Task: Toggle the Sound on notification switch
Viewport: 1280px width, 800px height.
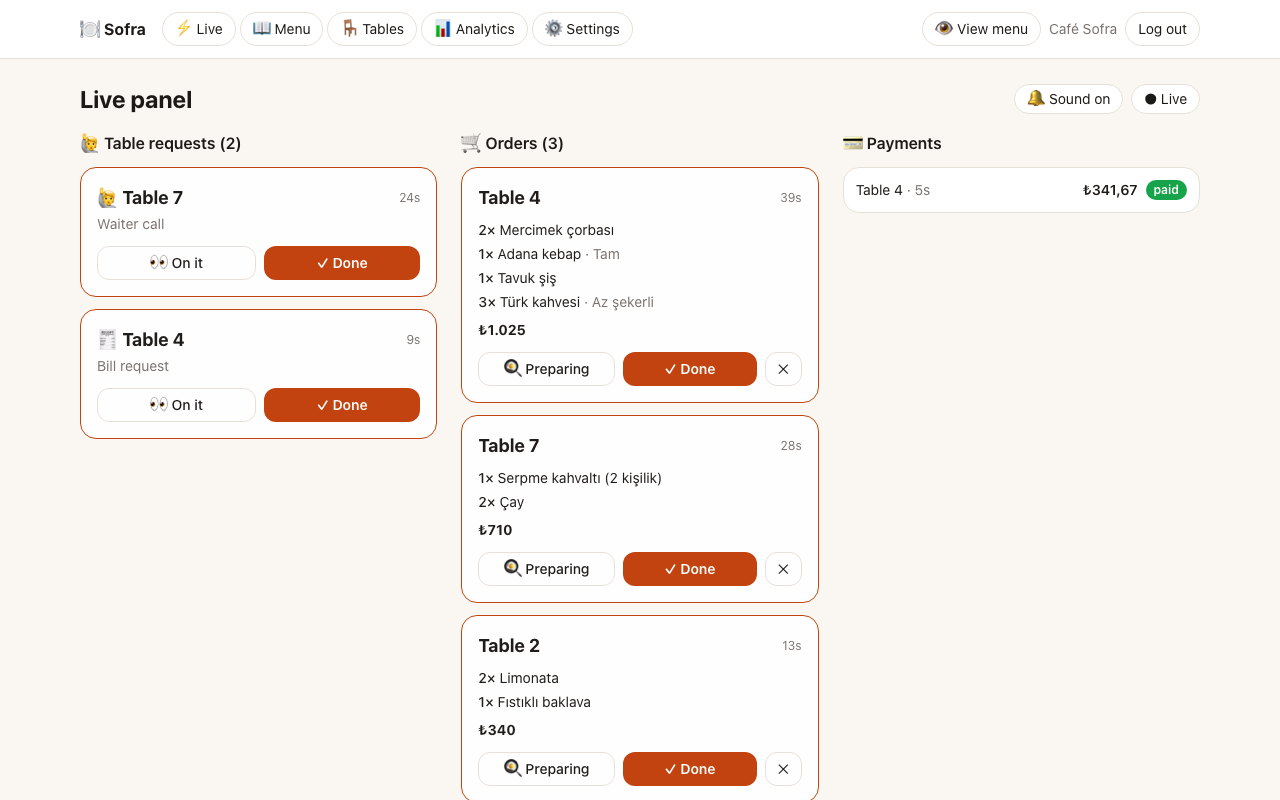Action: tap(1068, 99)
